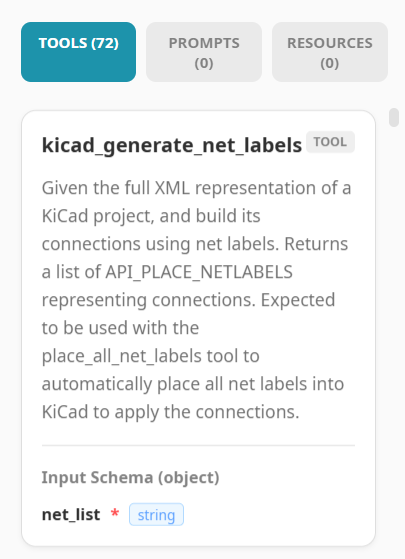The height and width of the screenshot is (559, 405).
Task: Click the blue string type badge
Action: point(156,514)
